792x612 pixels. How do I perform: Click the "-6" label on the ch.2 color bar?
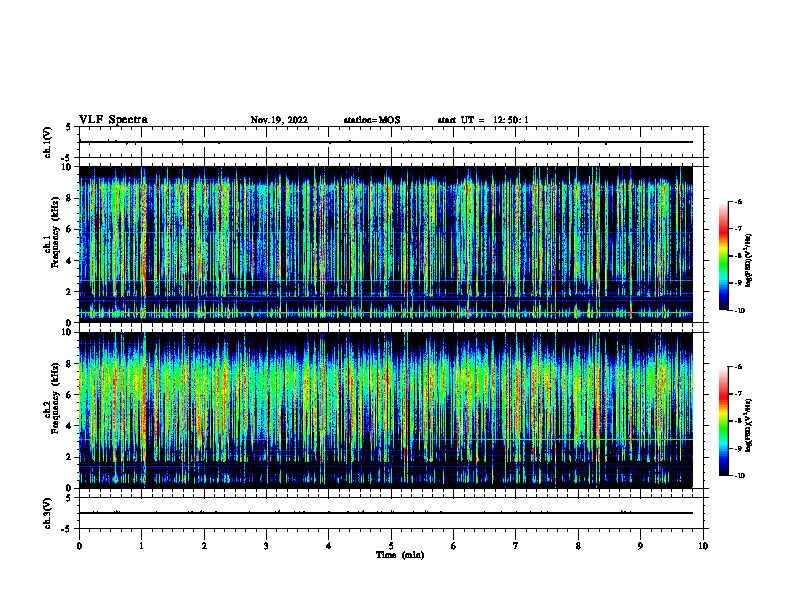point(738,367)
